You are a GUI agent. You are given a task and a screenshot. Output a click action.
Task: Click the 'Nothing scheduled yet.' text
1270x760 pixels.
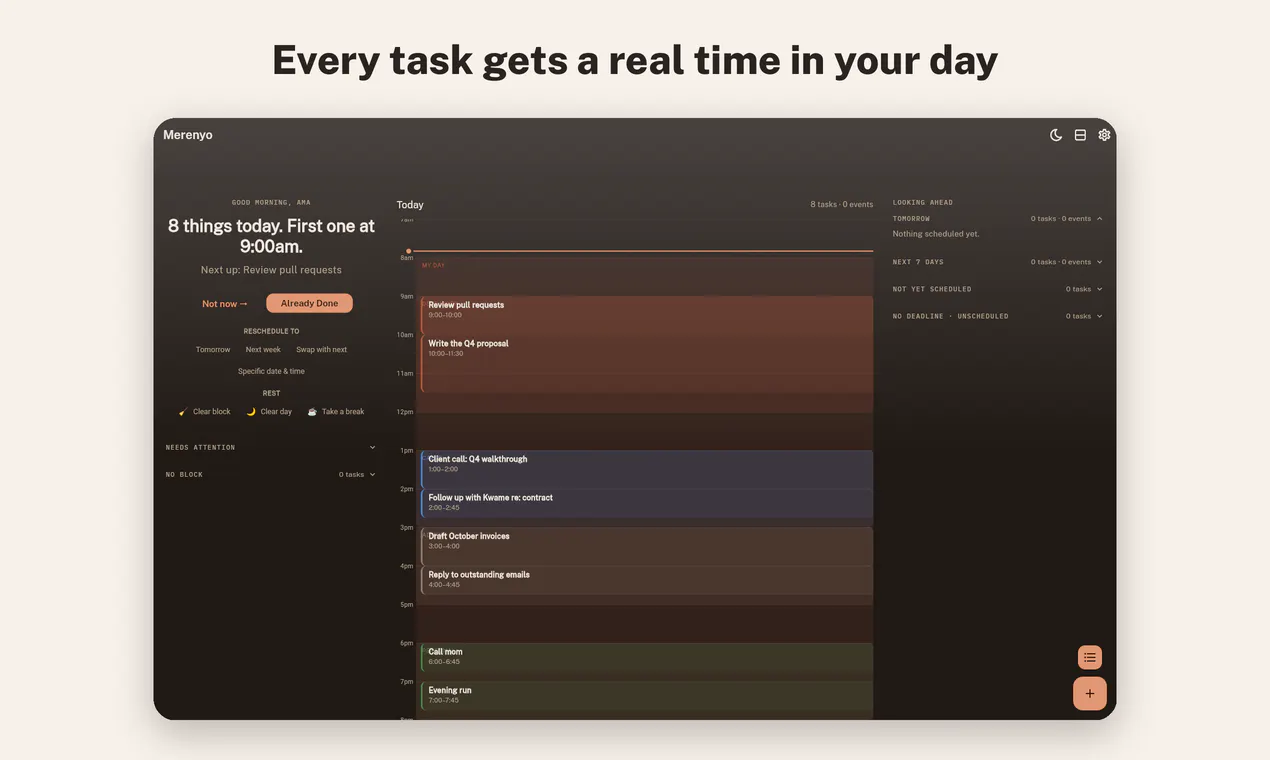tap(936, 234)
